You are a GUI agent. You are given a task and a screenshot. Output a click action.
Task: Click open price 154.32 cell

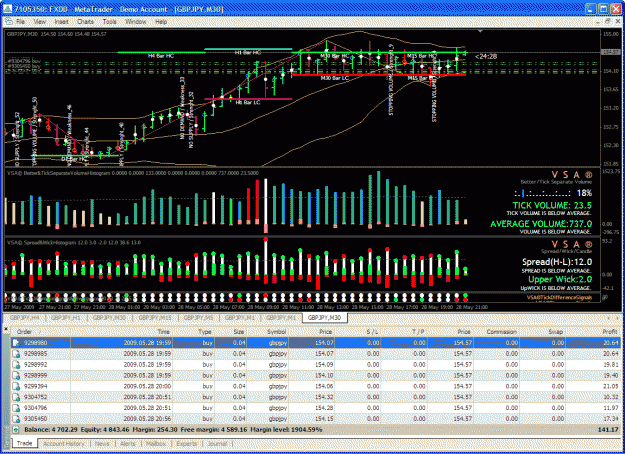pos(325,397)
